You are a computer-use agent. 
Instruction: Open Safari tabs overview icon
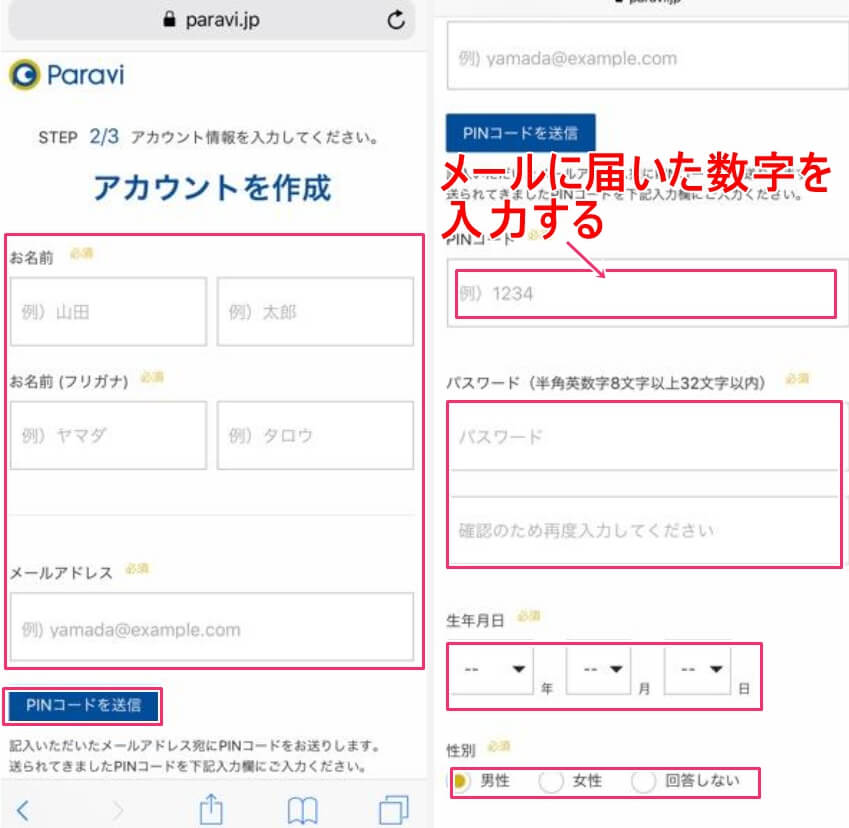coord(394,809)
